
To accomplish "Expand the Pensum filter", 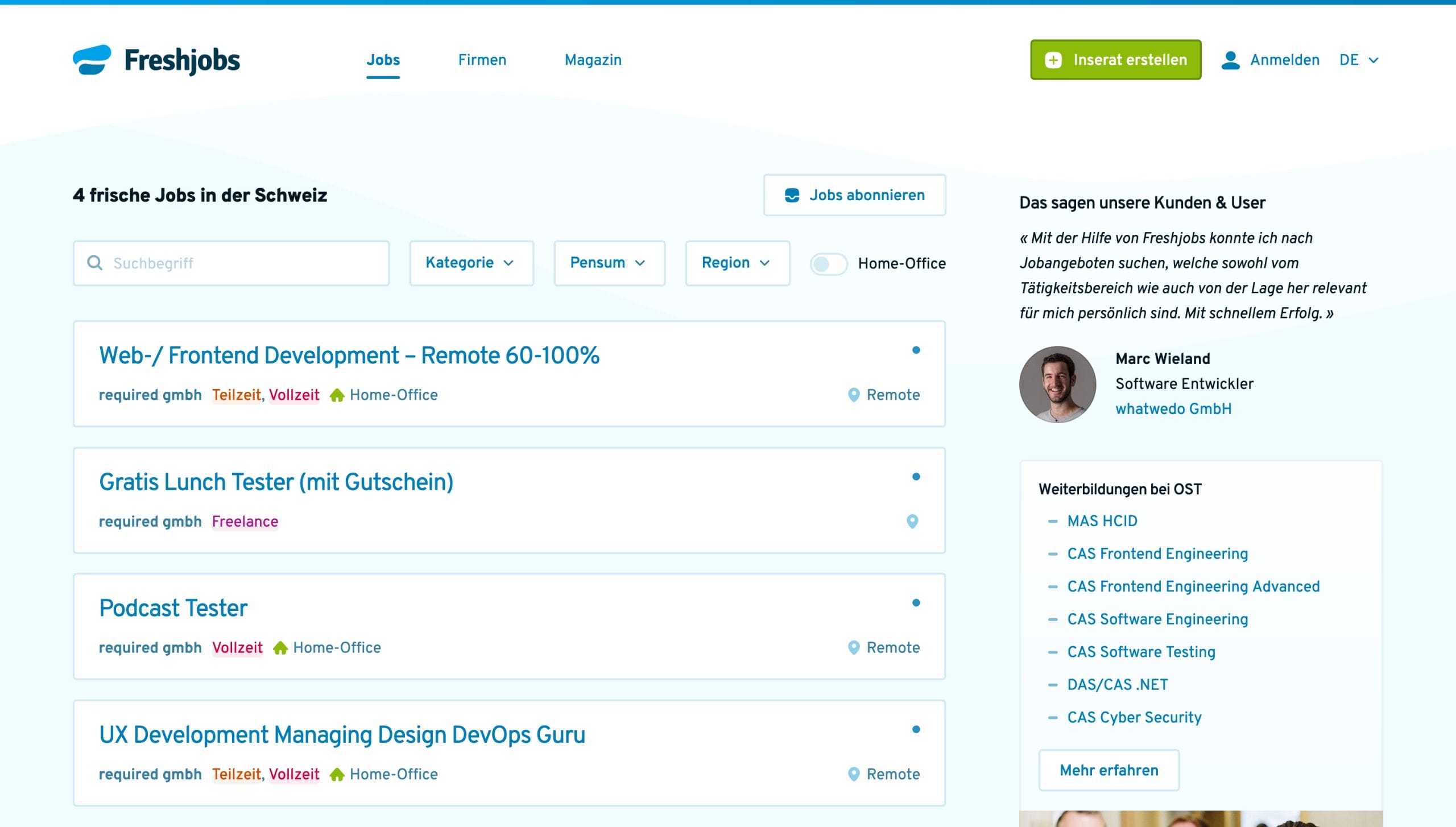I will 609,263.
